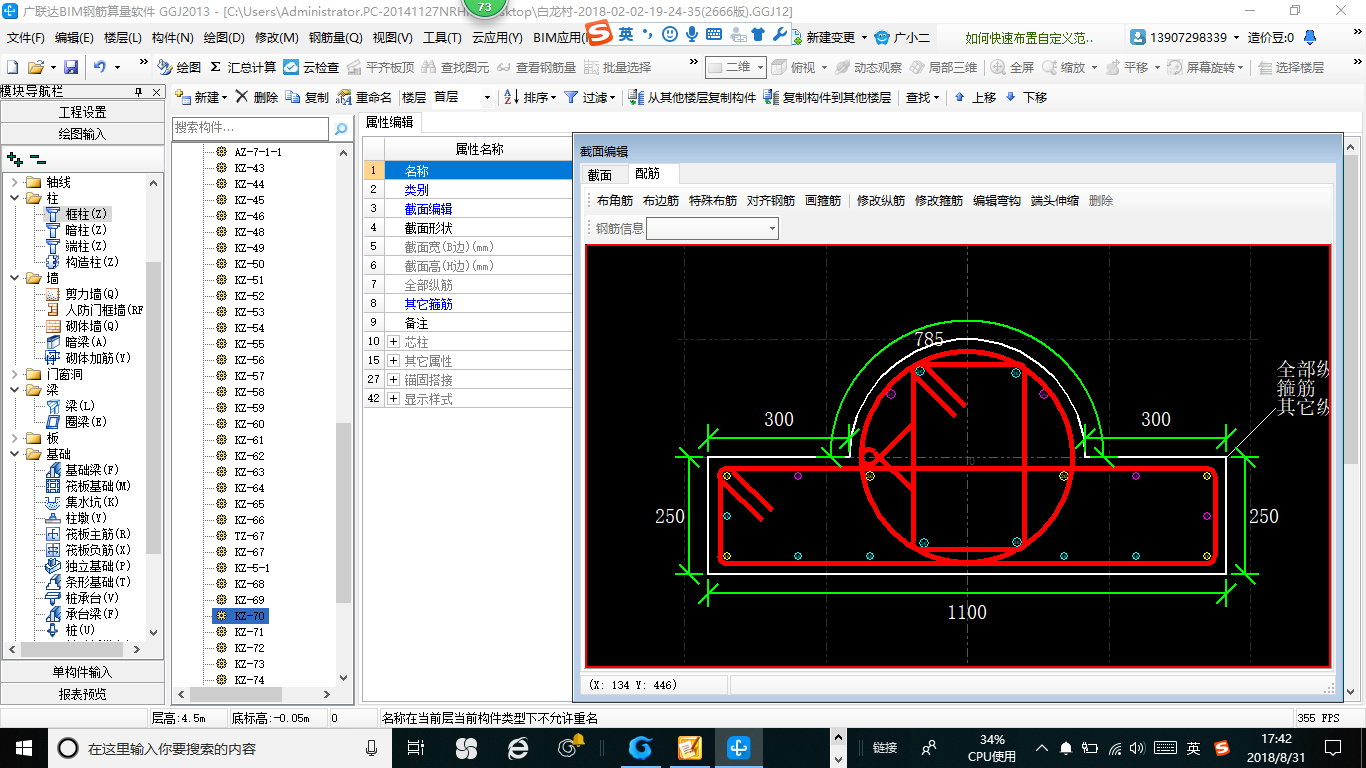Open the 钢筋量(Q) menu

pos(335,38)
